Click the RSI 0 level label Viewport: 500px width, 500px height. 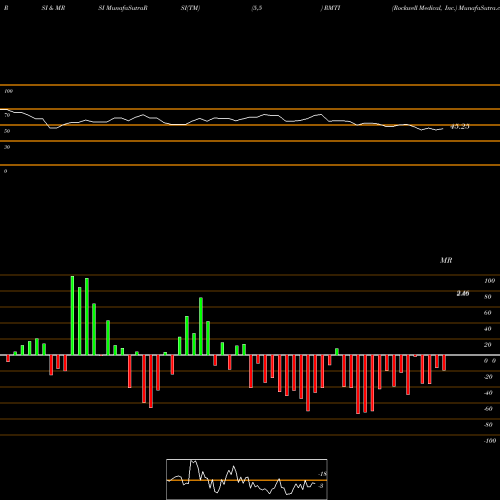pyautogui.click(x=5, y=171)
